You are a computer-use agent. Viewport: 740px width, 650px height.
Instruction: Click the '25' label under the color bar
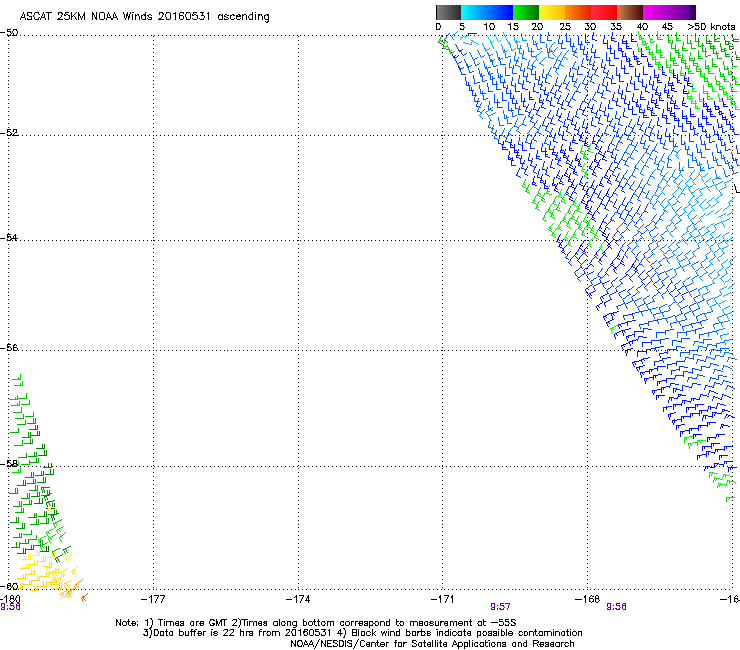(565, 27)
